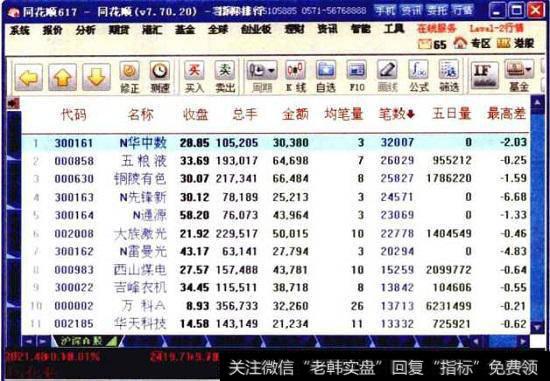Sort by the 金额 column header
This screenshot has width=550, height=381.
tap(295, 114)
